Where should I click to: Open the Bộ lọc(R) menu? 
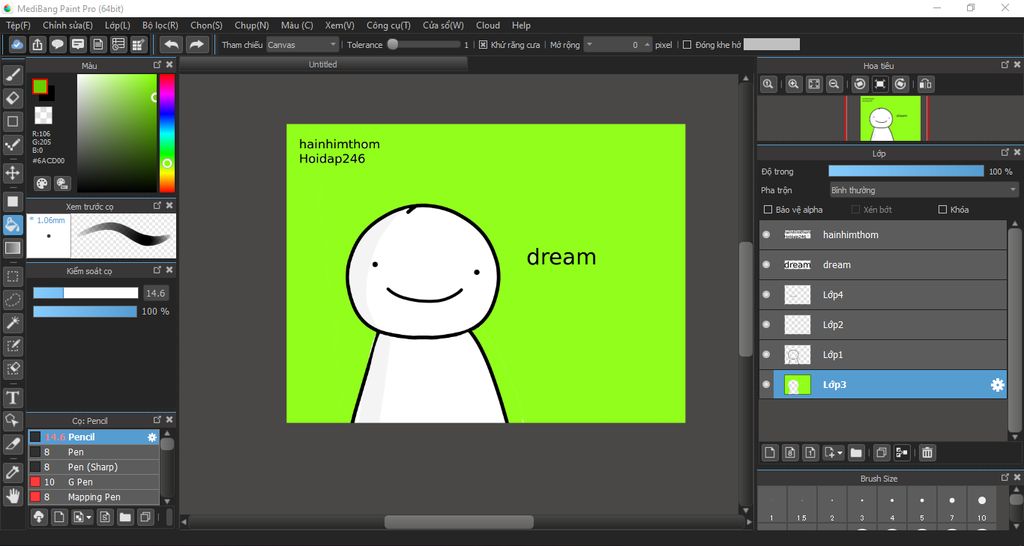160,25
